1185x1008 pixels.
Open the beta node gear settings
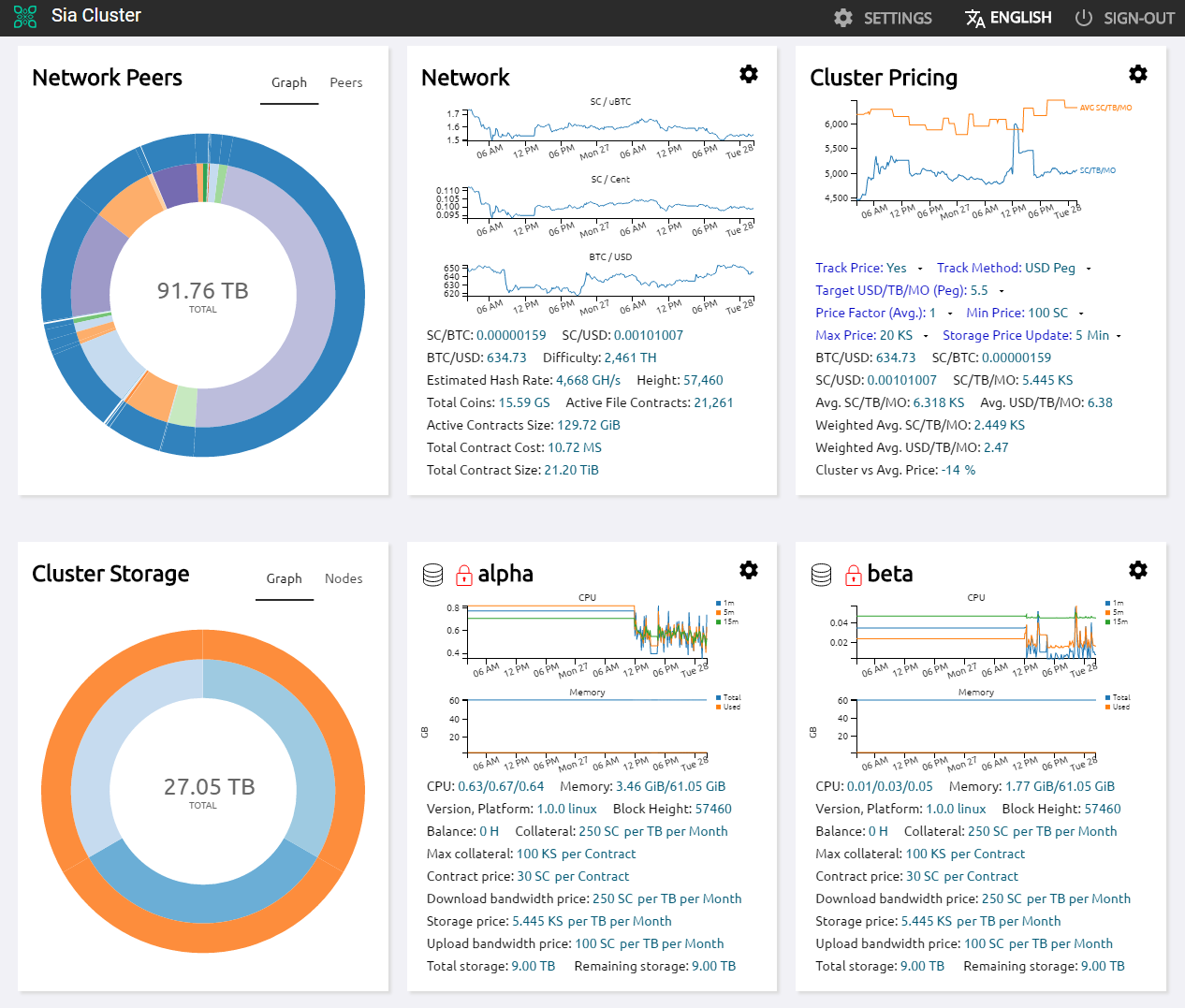(x=1138, y=570)
